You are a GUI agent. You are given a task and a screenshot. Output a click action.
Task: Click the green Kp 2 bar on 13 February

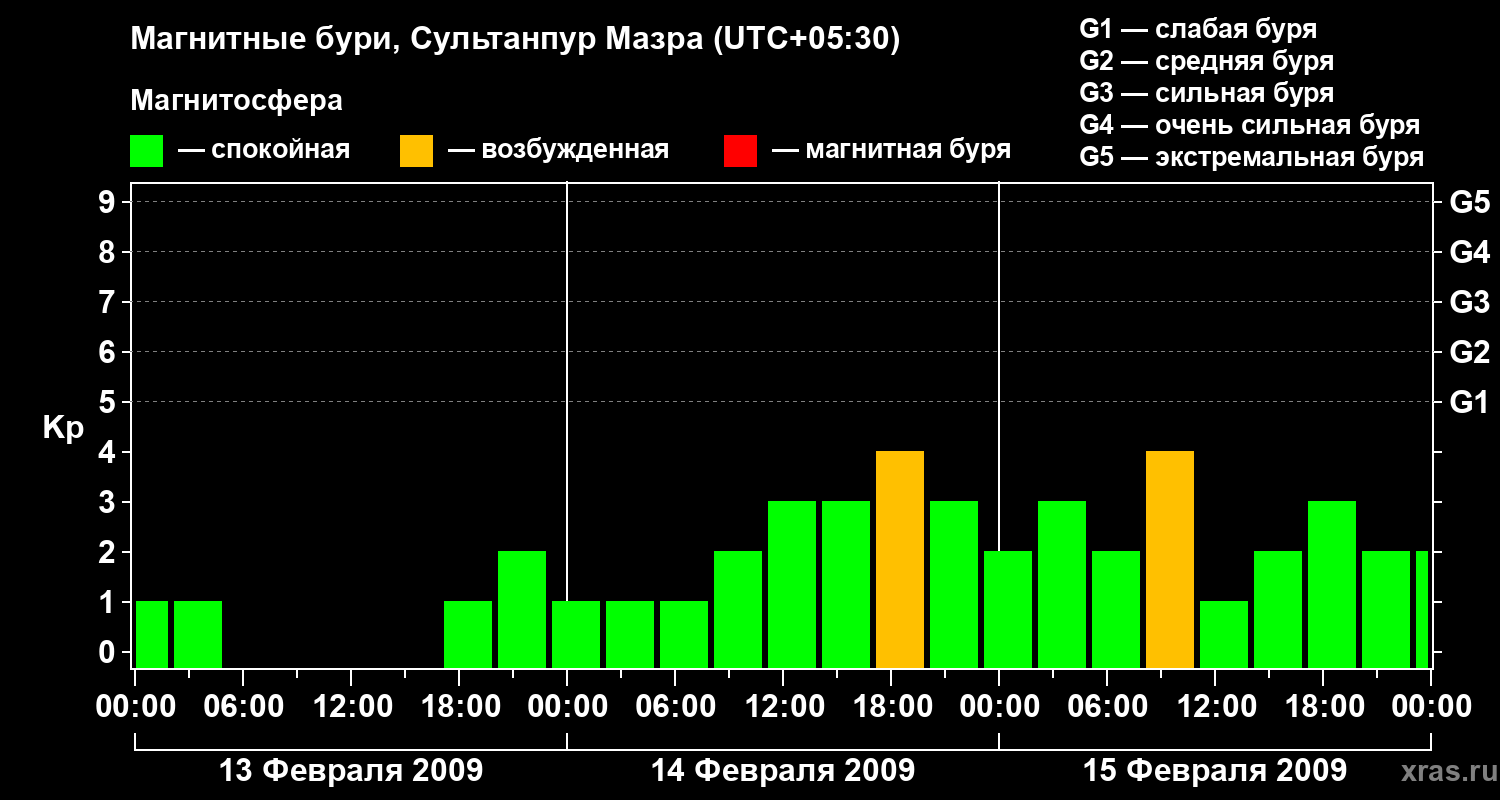[x=522, y=610]
